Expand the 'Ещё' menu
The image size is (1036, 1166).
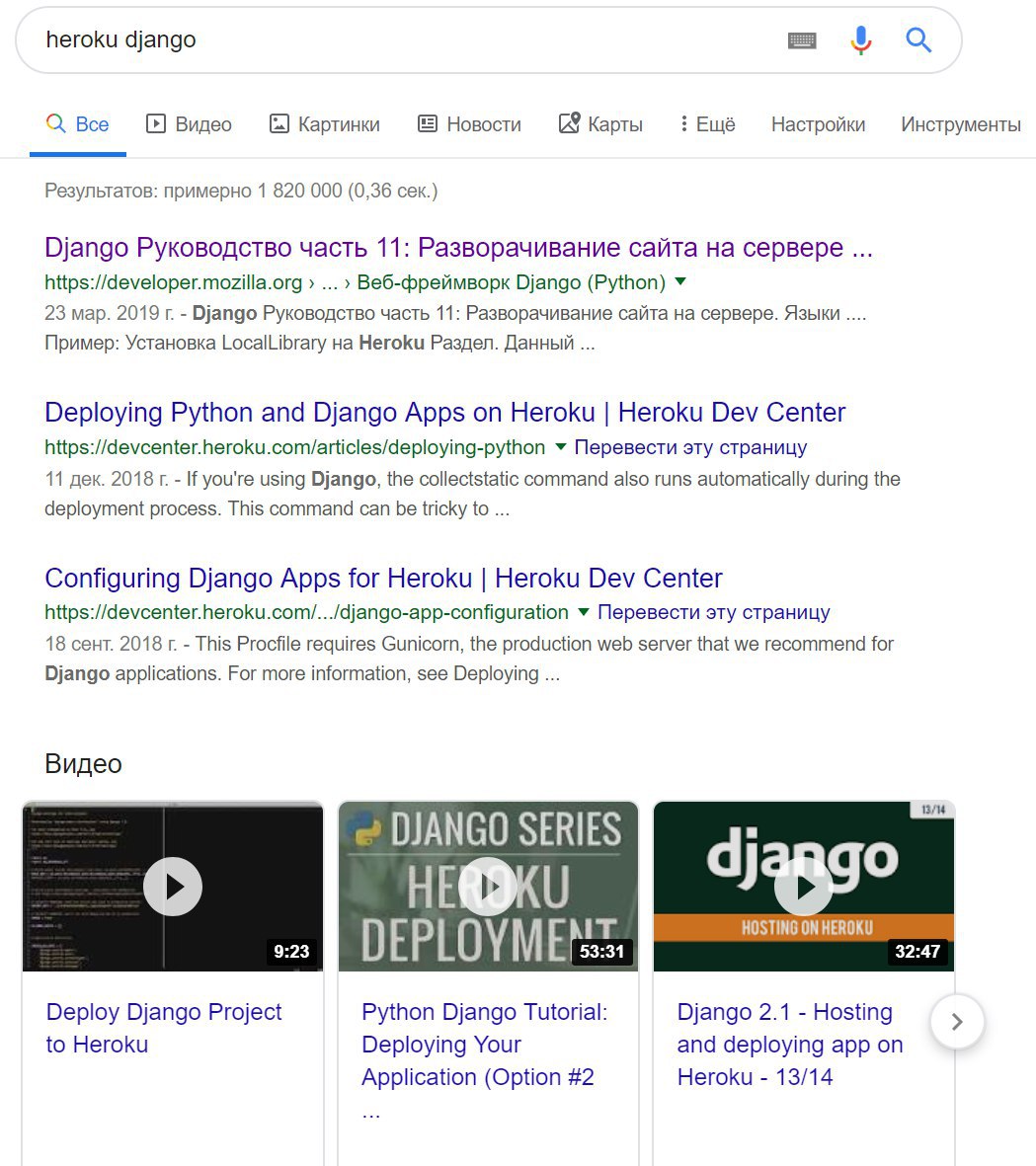point(707,124)
